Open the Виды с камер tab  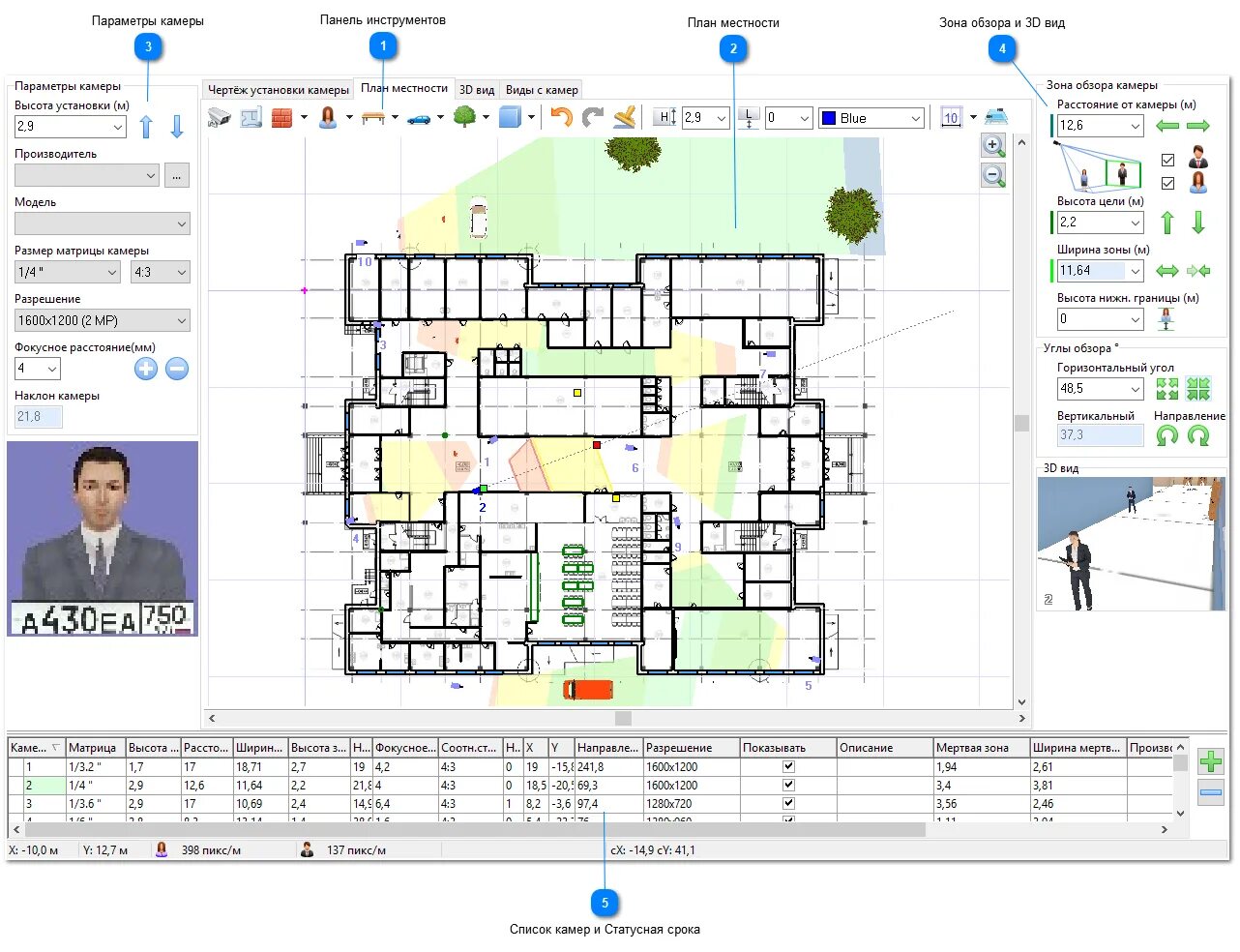542,90
